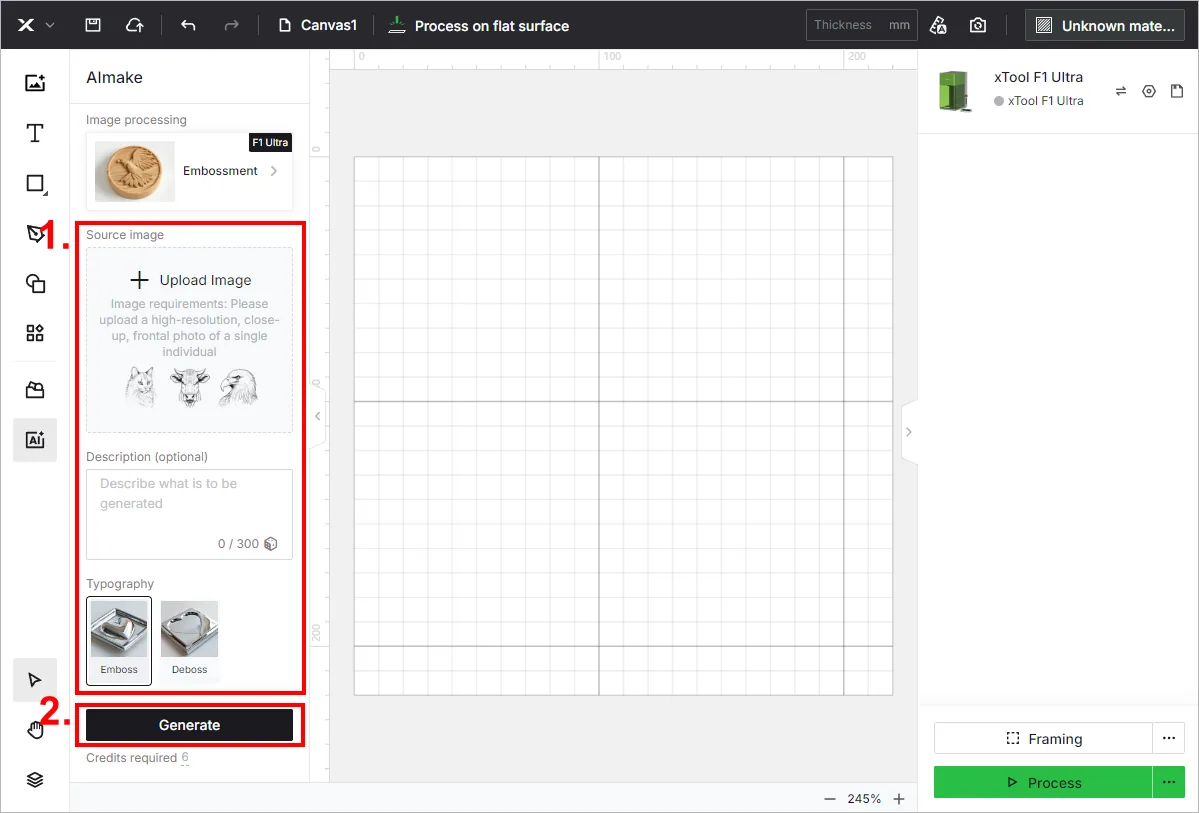Image resolution: width=1199 pixels, height=813 pixels.
Task: Click the save project icon
Action: click(93, 25)
